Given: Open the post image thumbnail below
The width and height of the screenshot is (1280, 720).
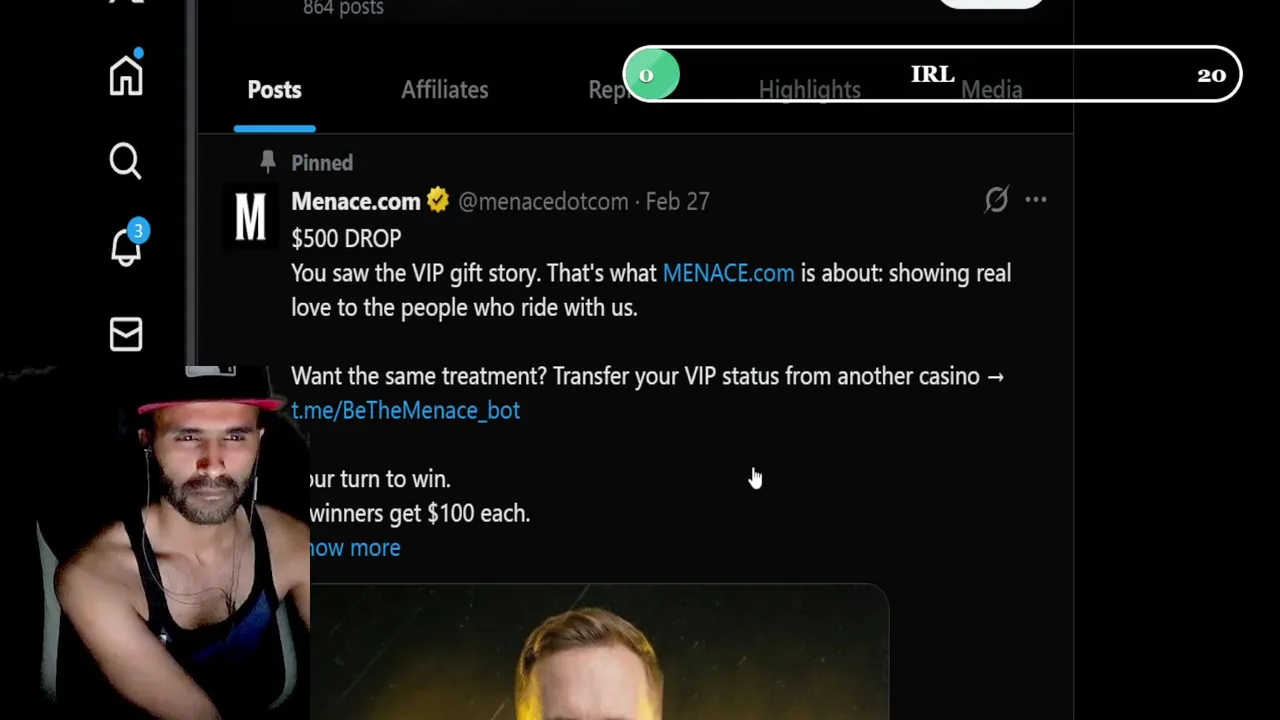Looking at the screenshot, I should (x=598, y=652).
